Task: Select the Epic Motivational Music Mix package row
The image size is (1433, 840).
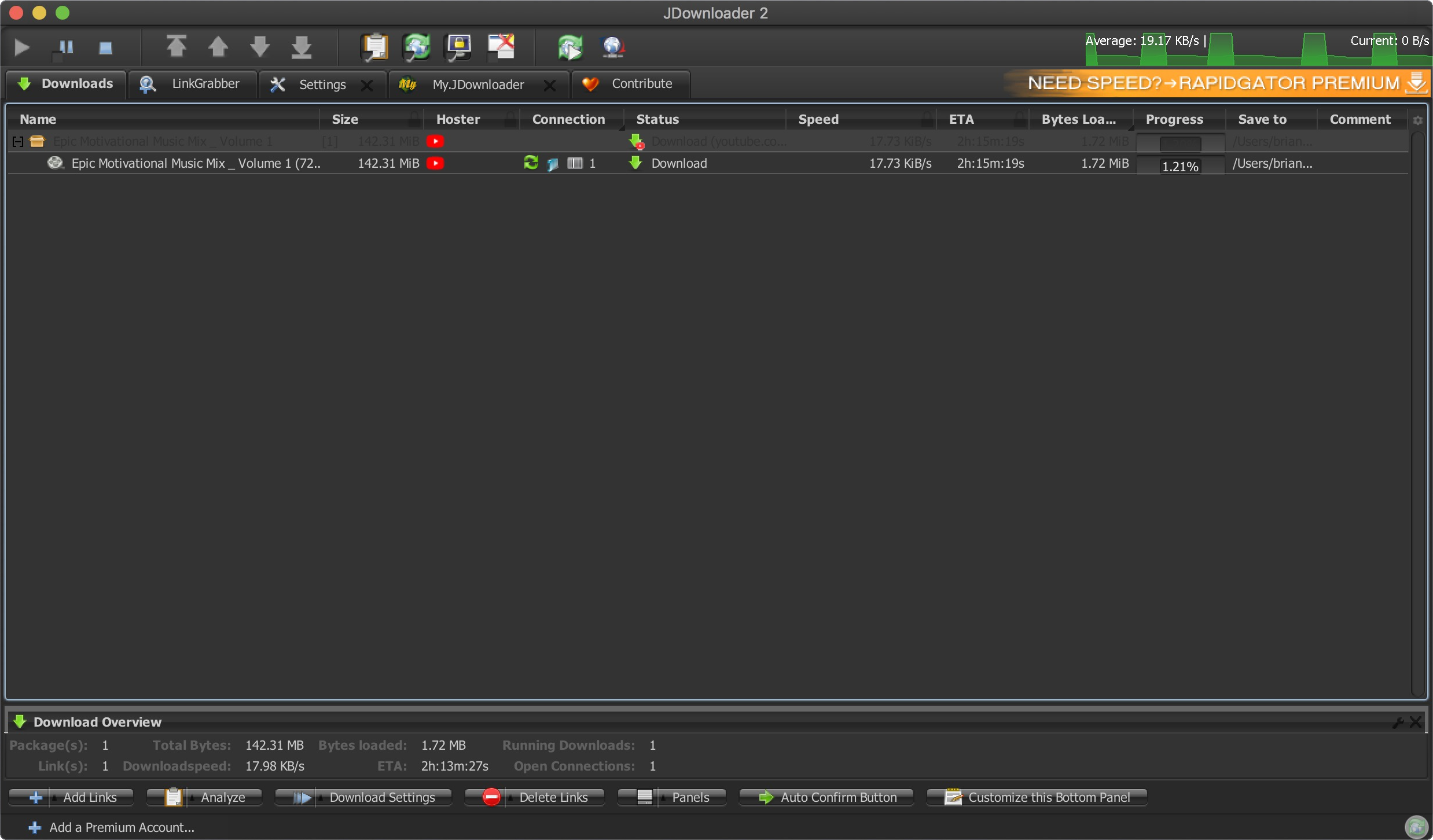Action: tap(708, 141)
